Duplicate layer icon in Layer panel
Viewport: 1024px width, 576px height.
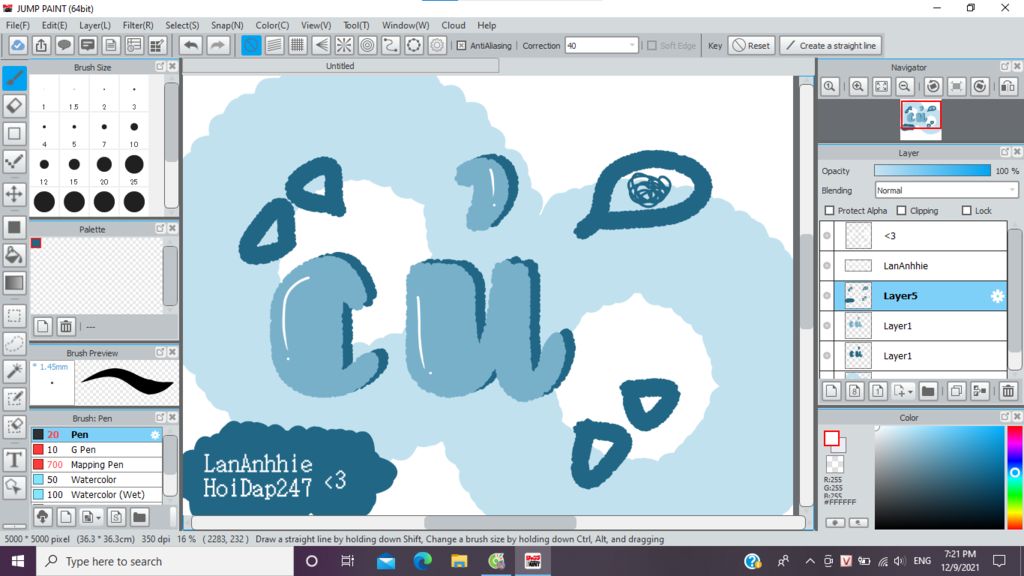tap(956, 391)
